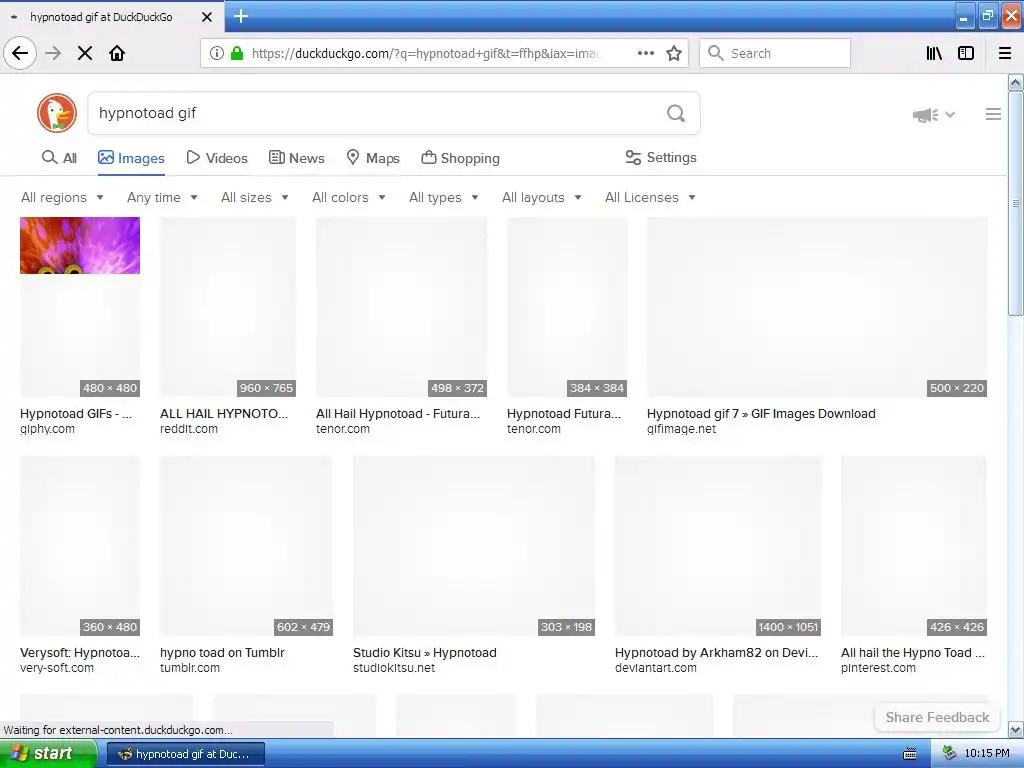Switch to the All results tab
This screenshot has width=1024, height=768.
(x=59, y=158)
